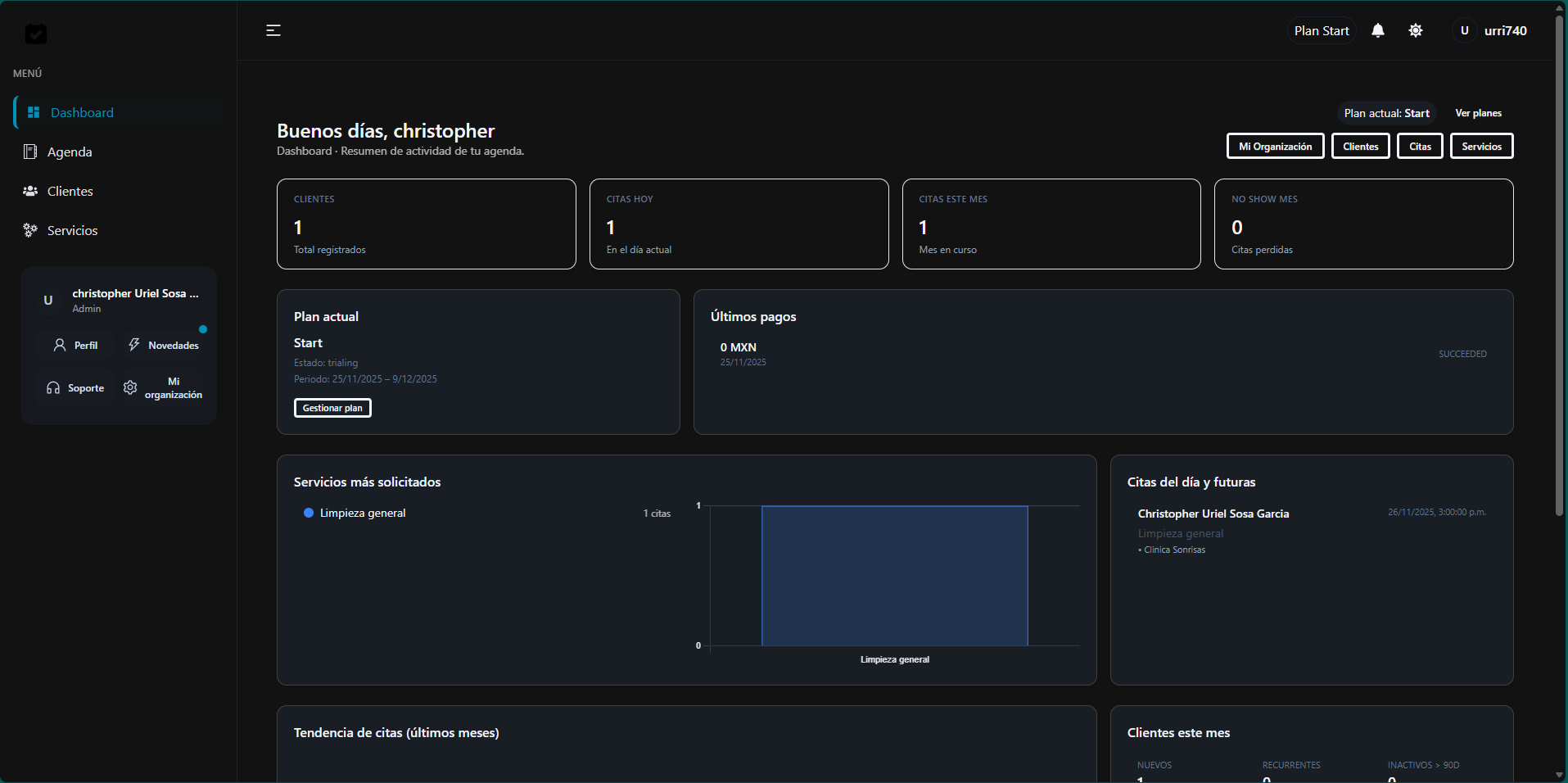Click the page vertical scrollbar
Viewport: 1568px width, 783px height.
coord(1559,262)
